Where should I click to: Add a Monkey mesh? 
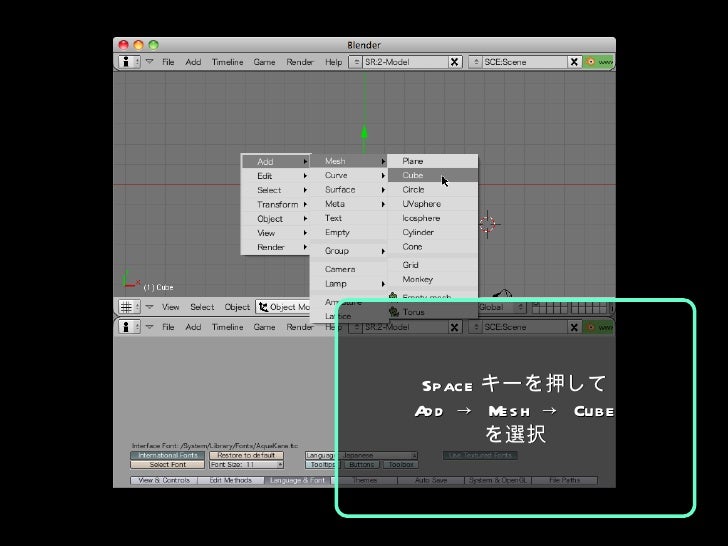[432, 279]
